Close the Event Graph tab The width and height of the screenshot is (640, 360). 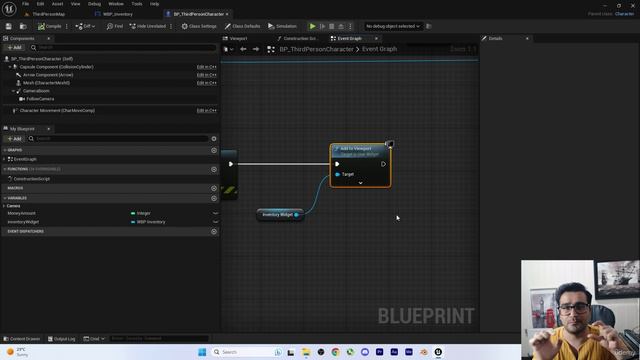pyautogui.click(x=376, y=38)
